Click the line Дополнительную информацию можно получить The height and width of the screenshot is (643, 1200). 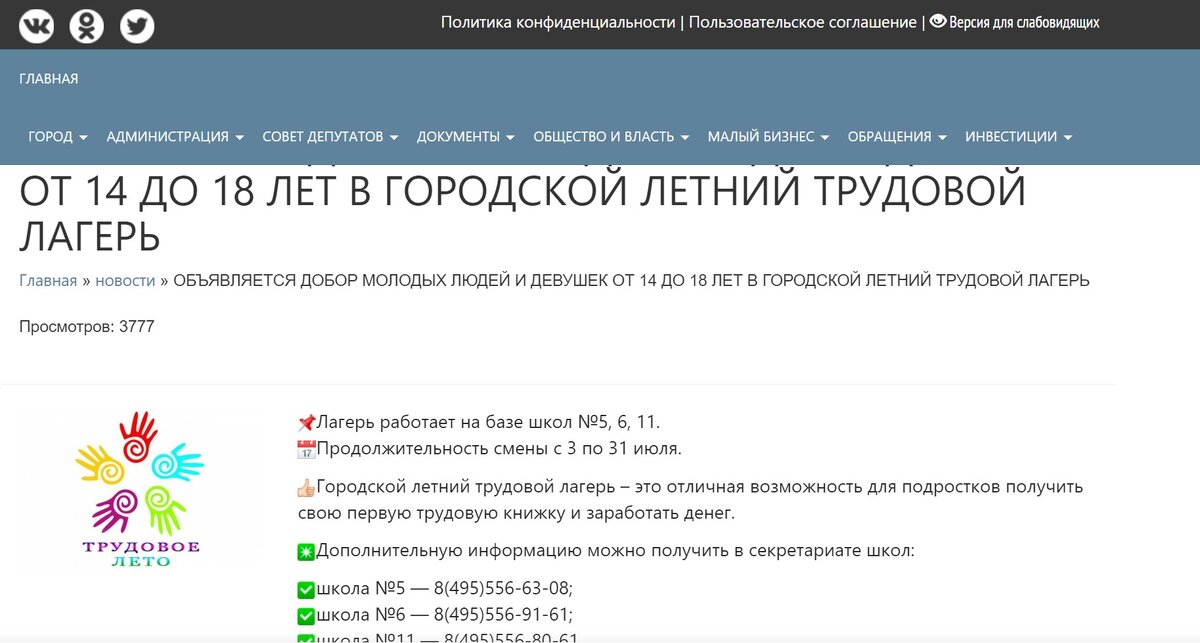point(615,550)
